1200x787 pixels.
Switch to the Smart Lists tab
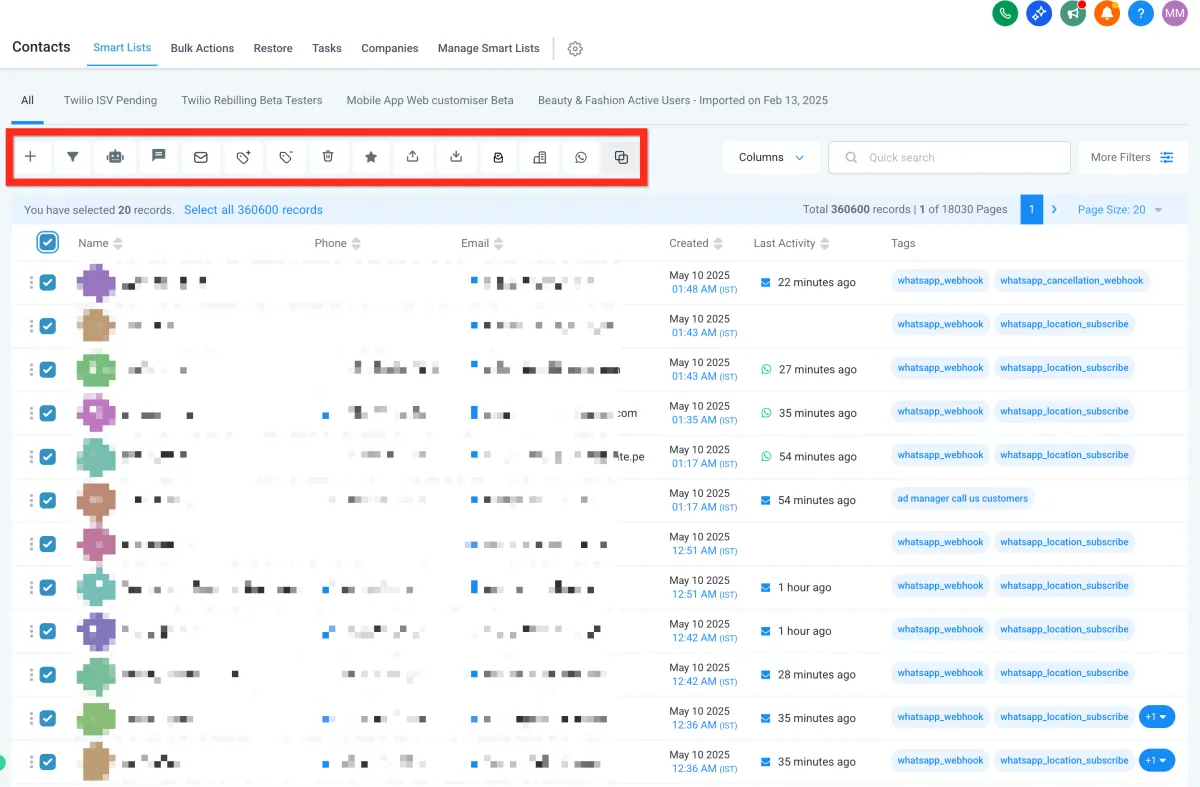point(122,48)
